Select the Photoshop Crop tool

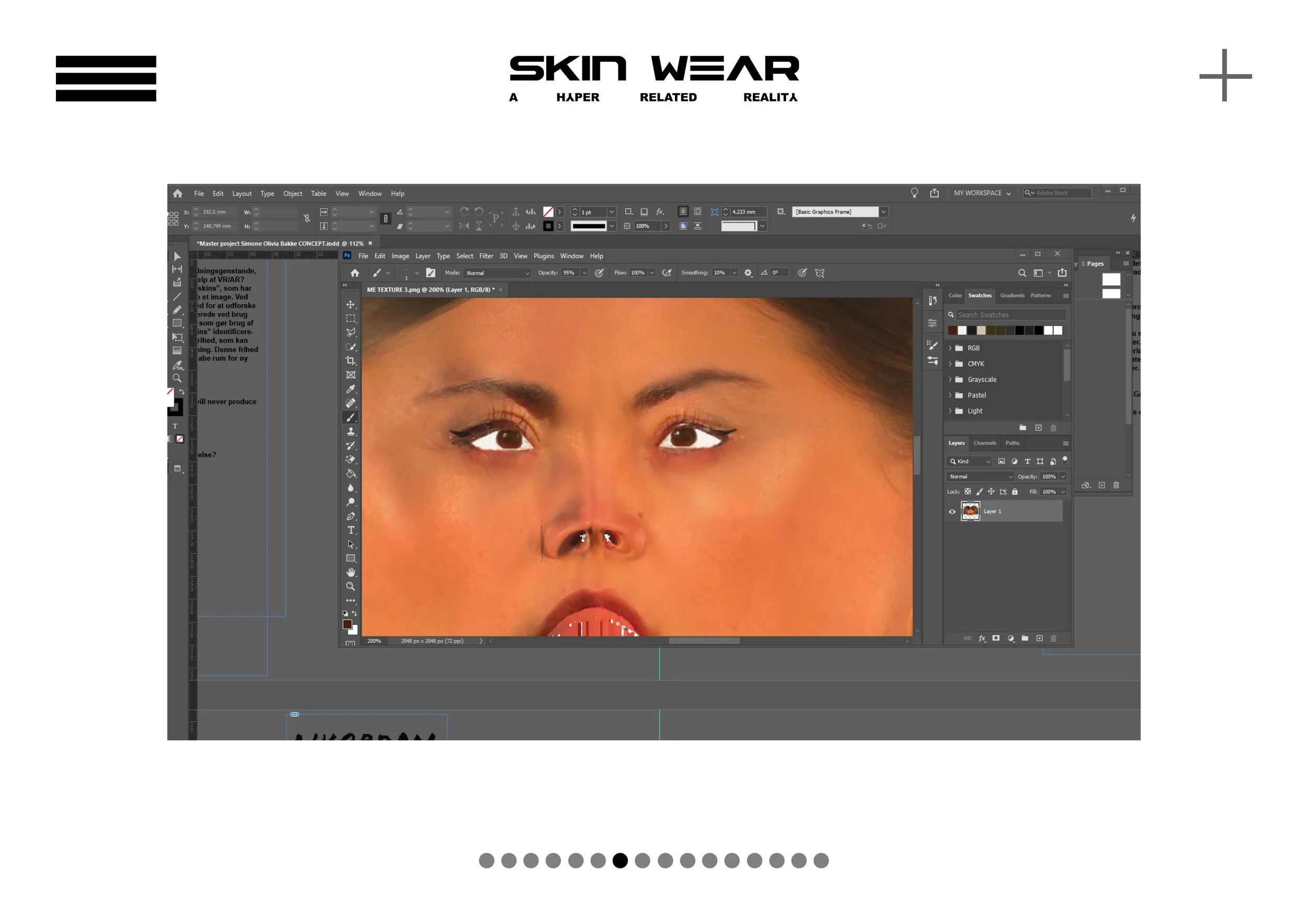351,361
